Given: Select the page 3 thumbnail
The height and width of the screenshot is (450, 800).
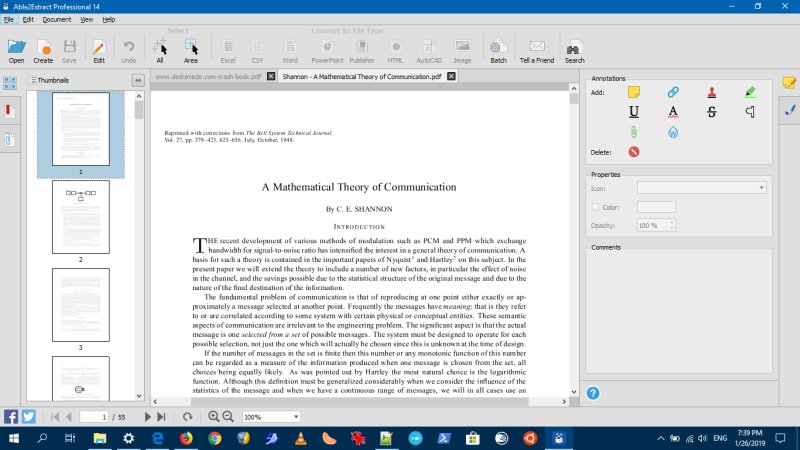Looking at the screenshot, I should tap(81, 305).
